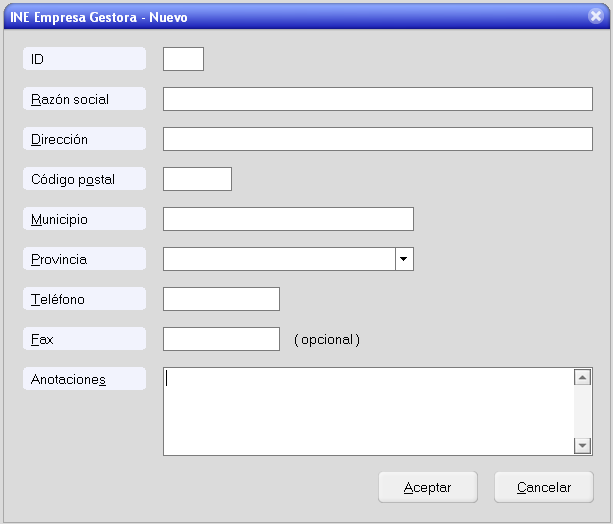Image resolution: width=613 pixels, height=524 pixels.
Task: Click the Código postal field
Action: [197, 179]
